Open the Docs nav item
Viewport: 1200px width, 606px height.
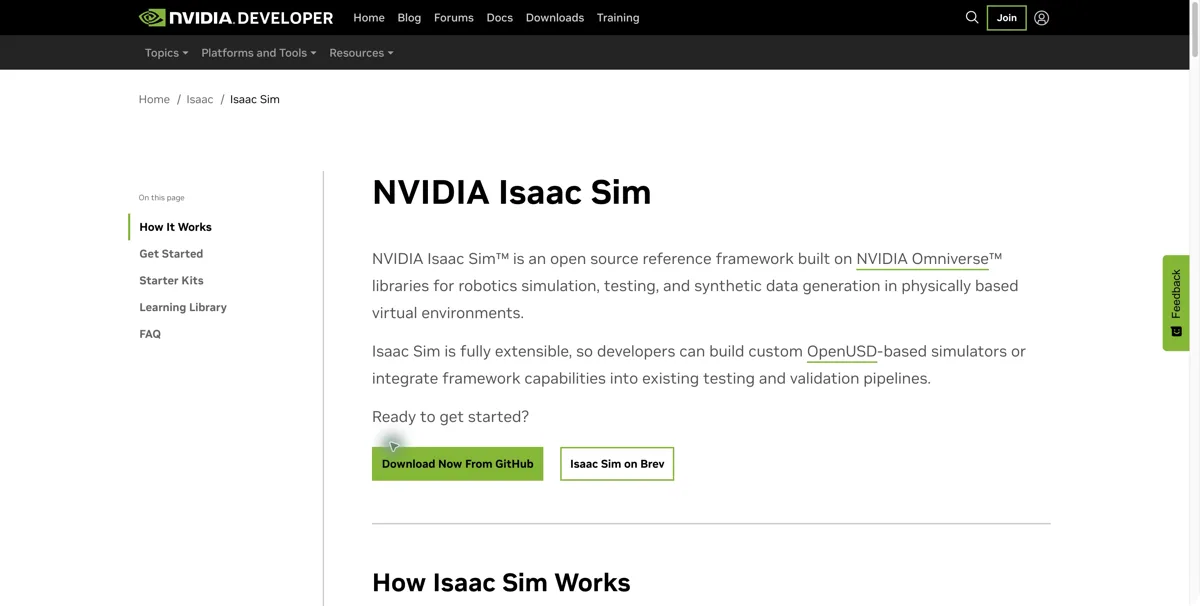(499, 17)
